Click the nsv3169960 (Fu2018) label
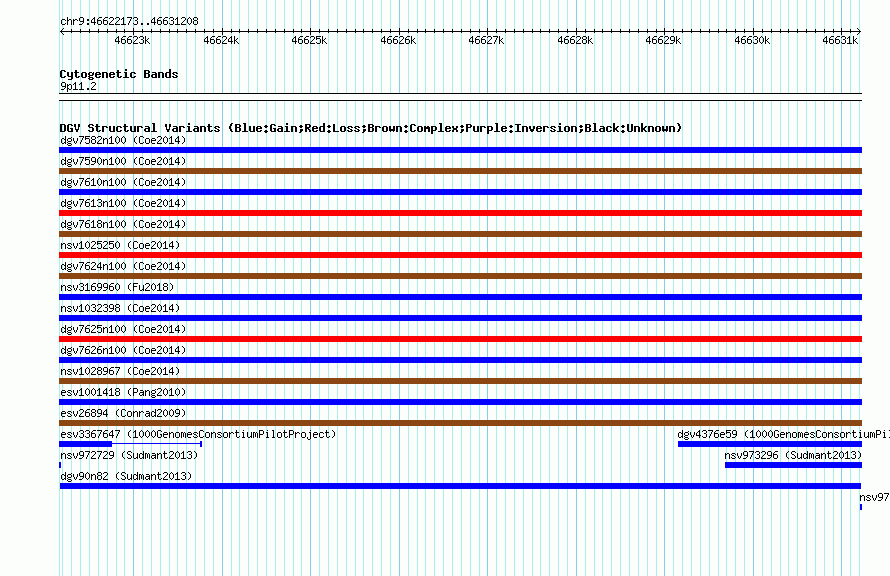The width and height of the screenshot is (890, 576). [x=117, y=287]
